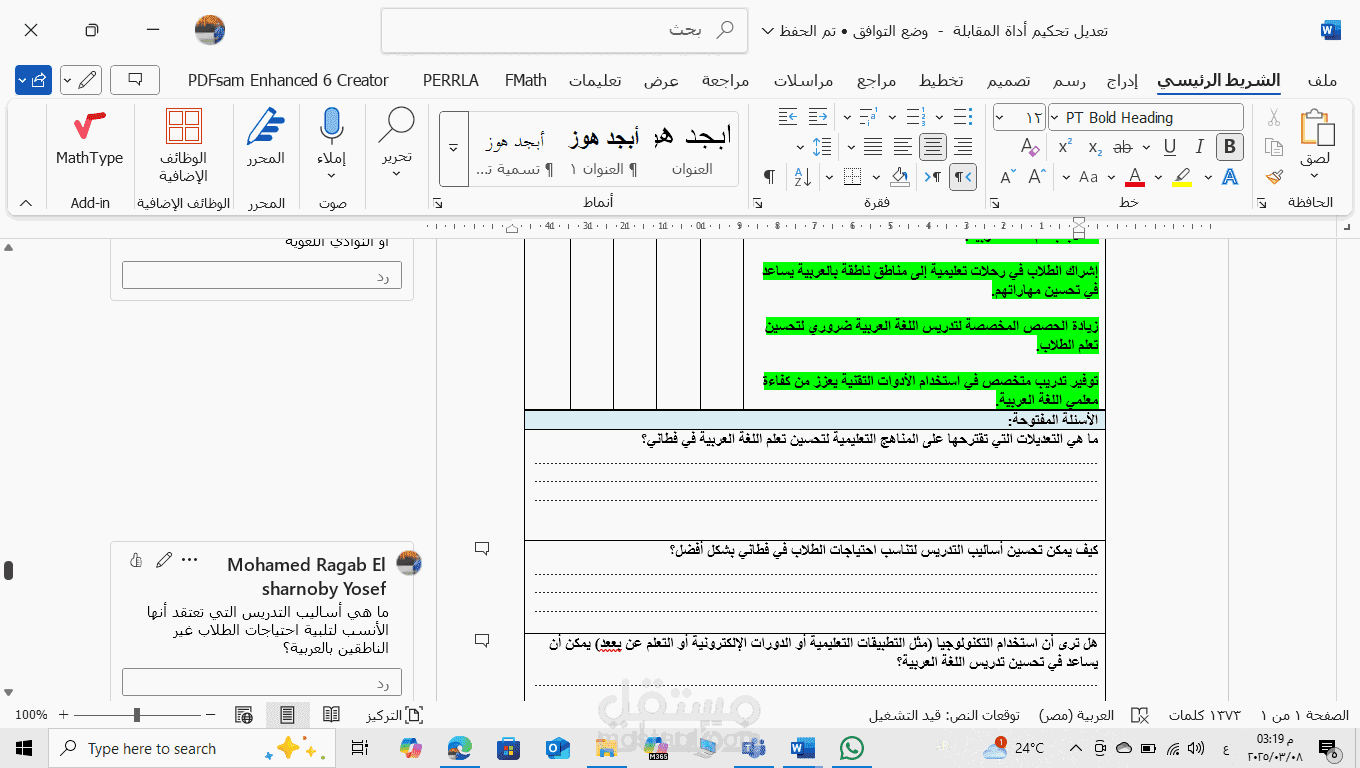Select the Format Painter brush icon
1360x768 pixels.
click(1273, 177)
